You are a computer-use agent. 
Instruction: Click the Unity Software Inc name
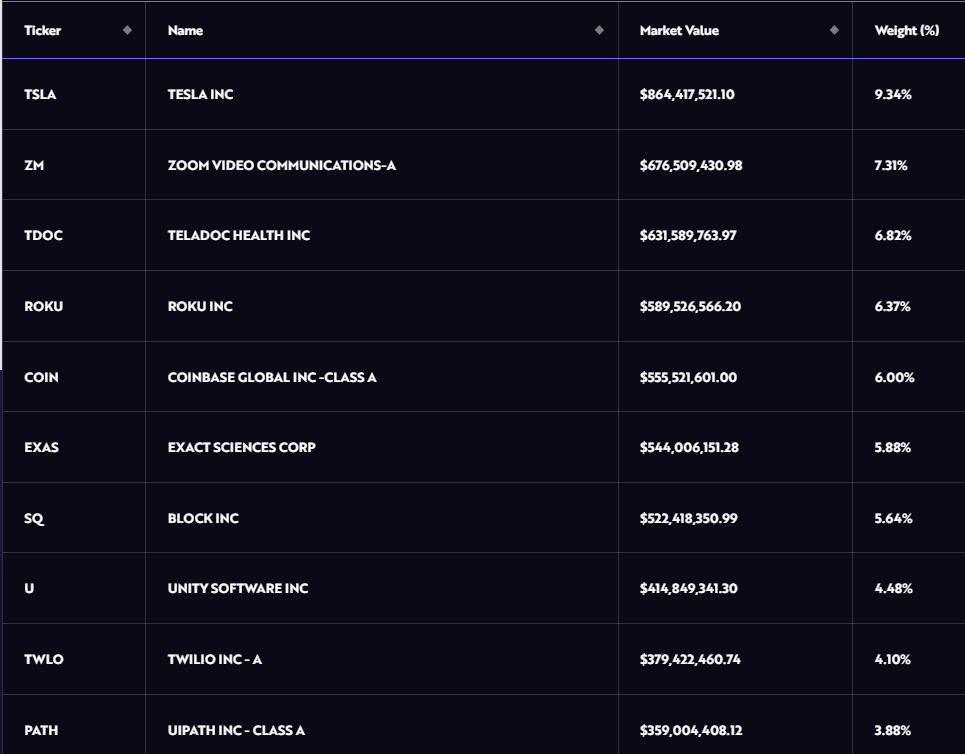tap(238, 588)
